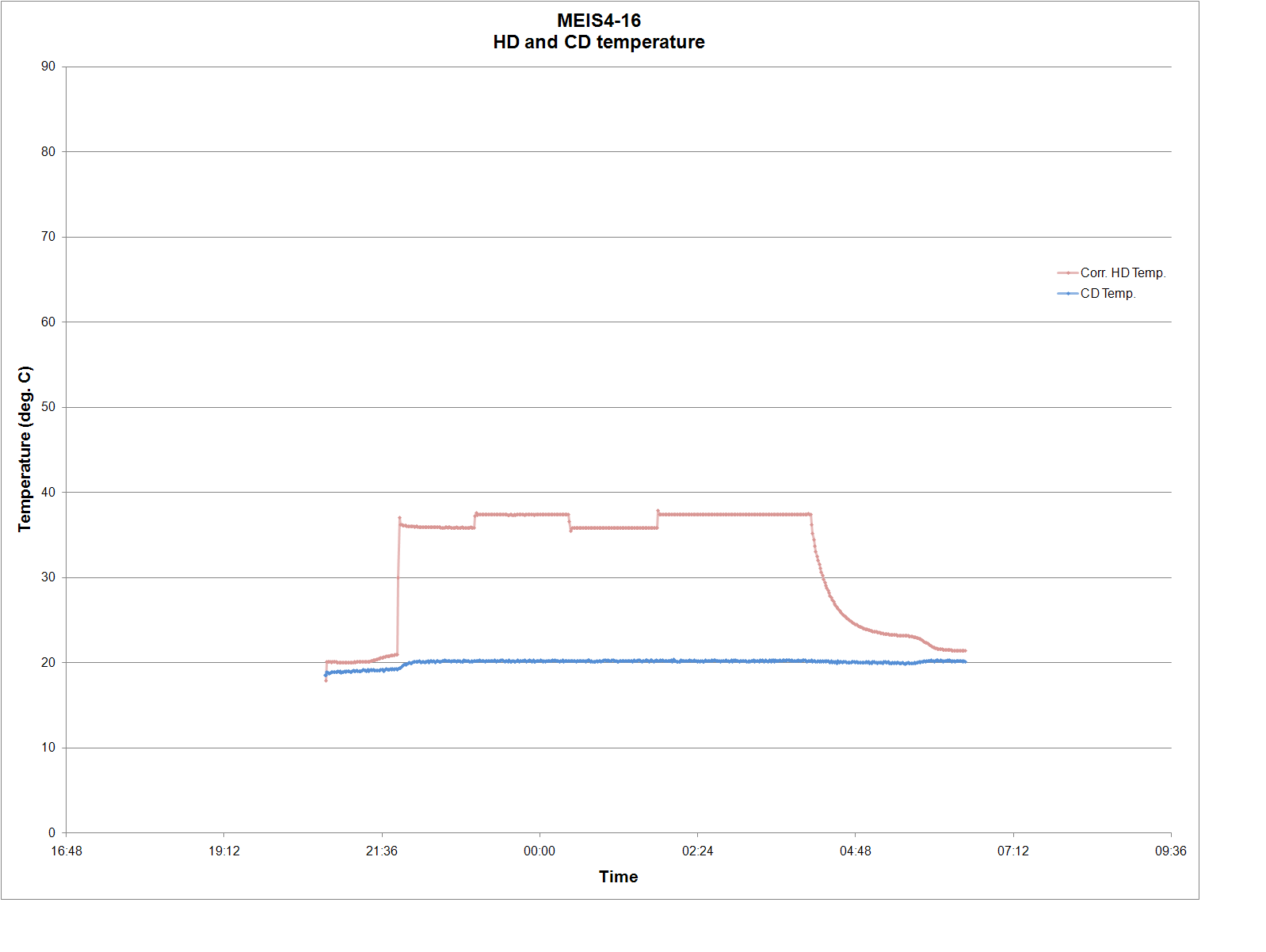Select the subtitle "HD and CD temperature"

click(x=598, y=43)
